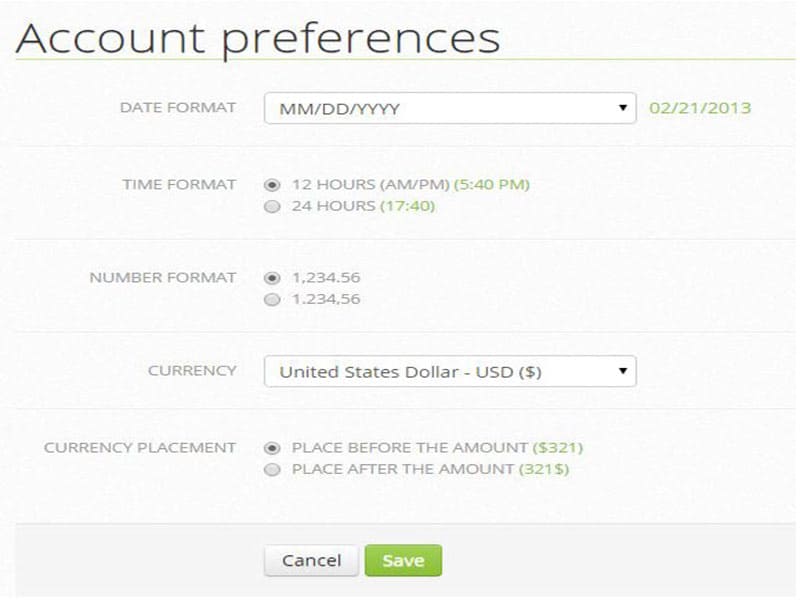Screen dimensions: 800x600
Task: Choose the 1.234,56 number format radio button
Action: pos(272,300)
